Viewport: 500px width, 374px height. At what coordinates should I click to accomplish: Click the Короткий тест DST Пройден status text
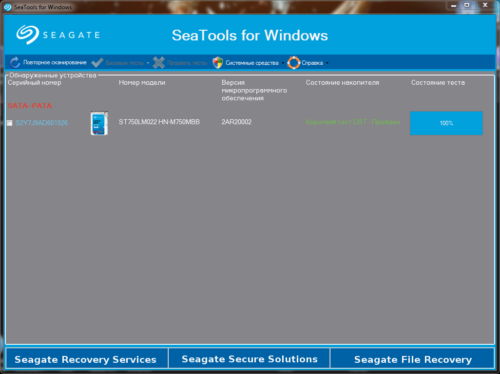353,122
